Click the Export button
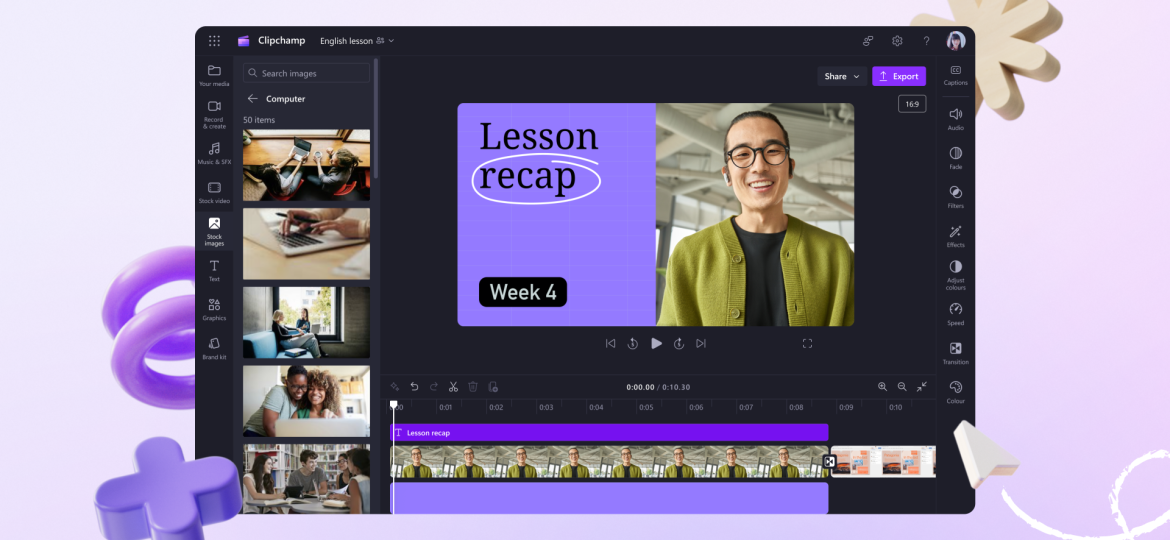 (x=898, y=76)
